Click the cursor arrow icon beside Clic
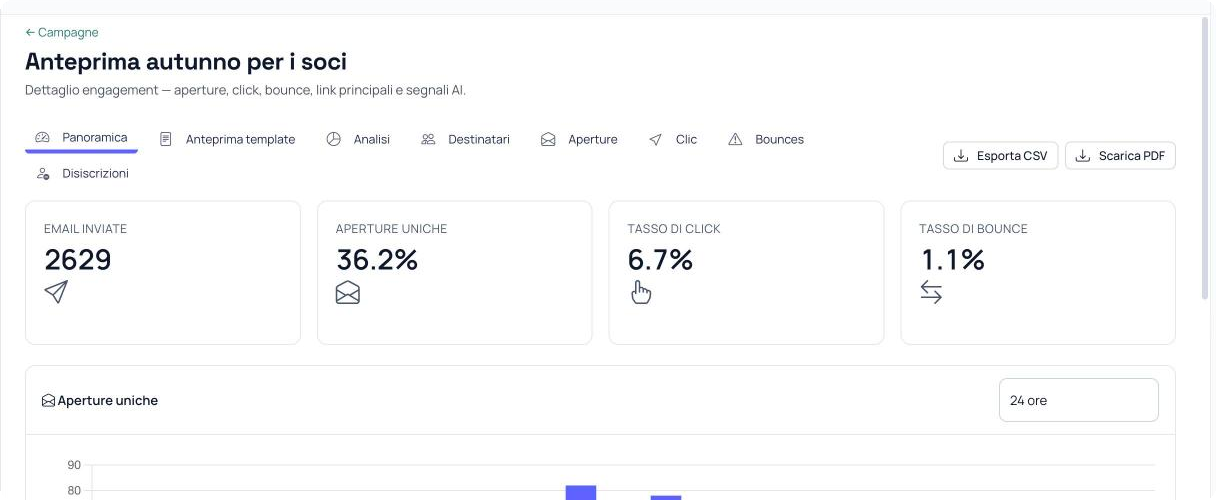Viewport: 1216px width, 500px height. coord(656,140)
